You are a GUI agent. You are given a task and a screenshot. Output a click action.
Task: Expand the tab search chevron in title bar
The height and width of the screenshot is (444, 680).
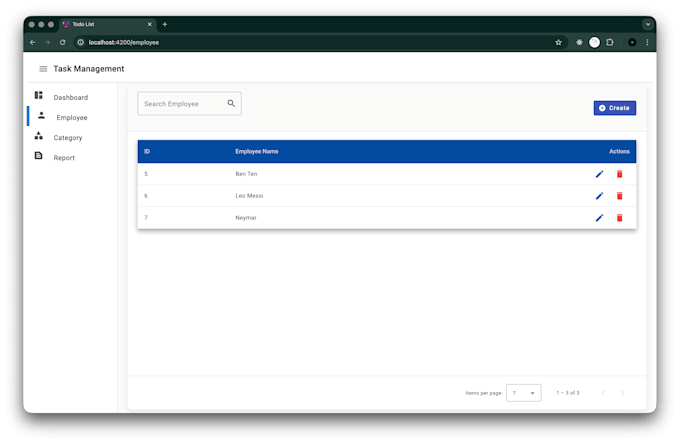pyautogui.click(x=648, y=24)
